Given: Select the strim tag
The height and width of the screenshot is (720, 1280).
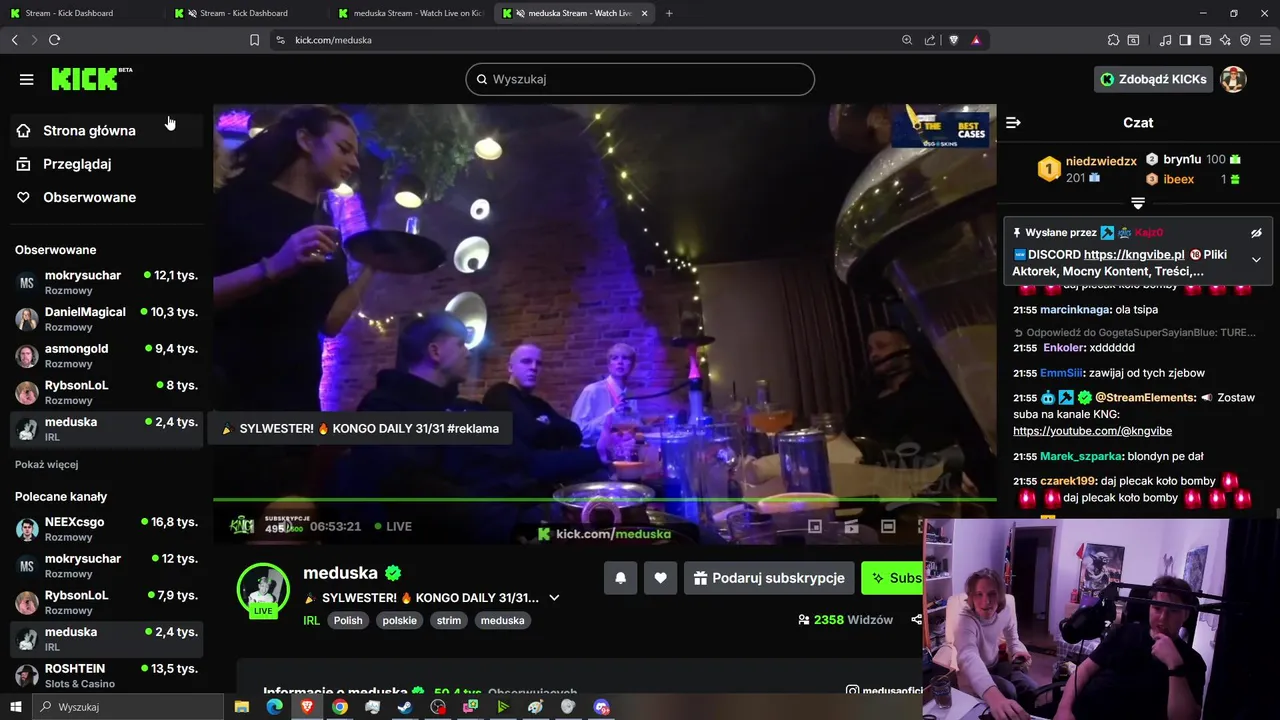Looking at the screenshot, I should click(x=449, y=620).
